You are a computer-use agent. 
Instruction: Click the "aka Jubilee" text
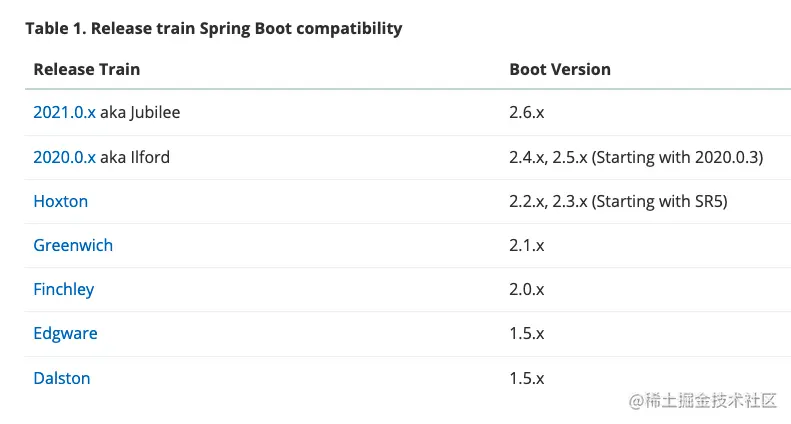[x=140, y=112]
